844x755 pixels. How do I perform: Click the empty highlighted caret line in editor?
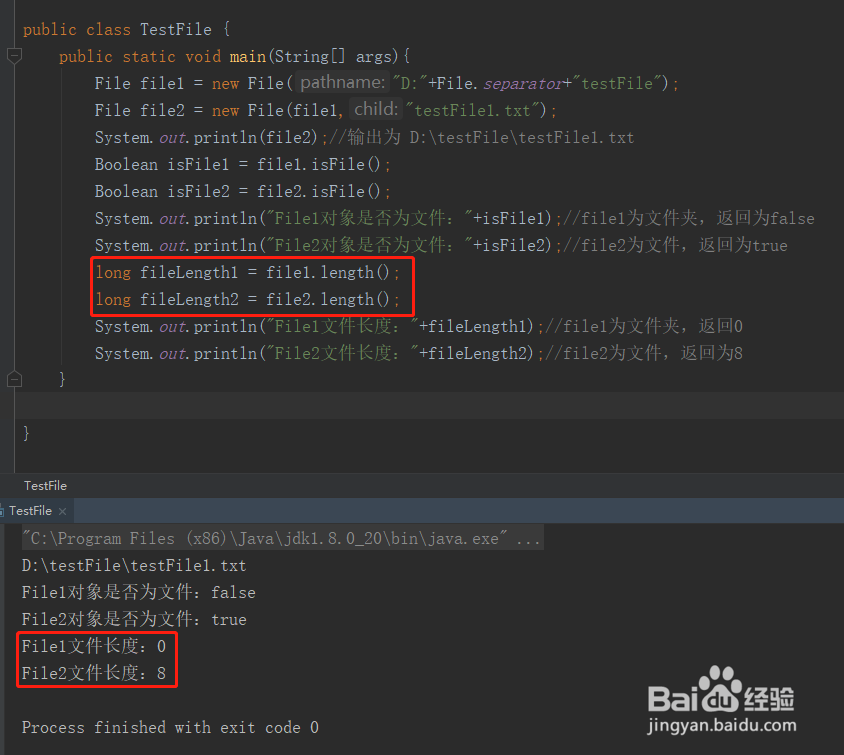(x=430, y=405)
